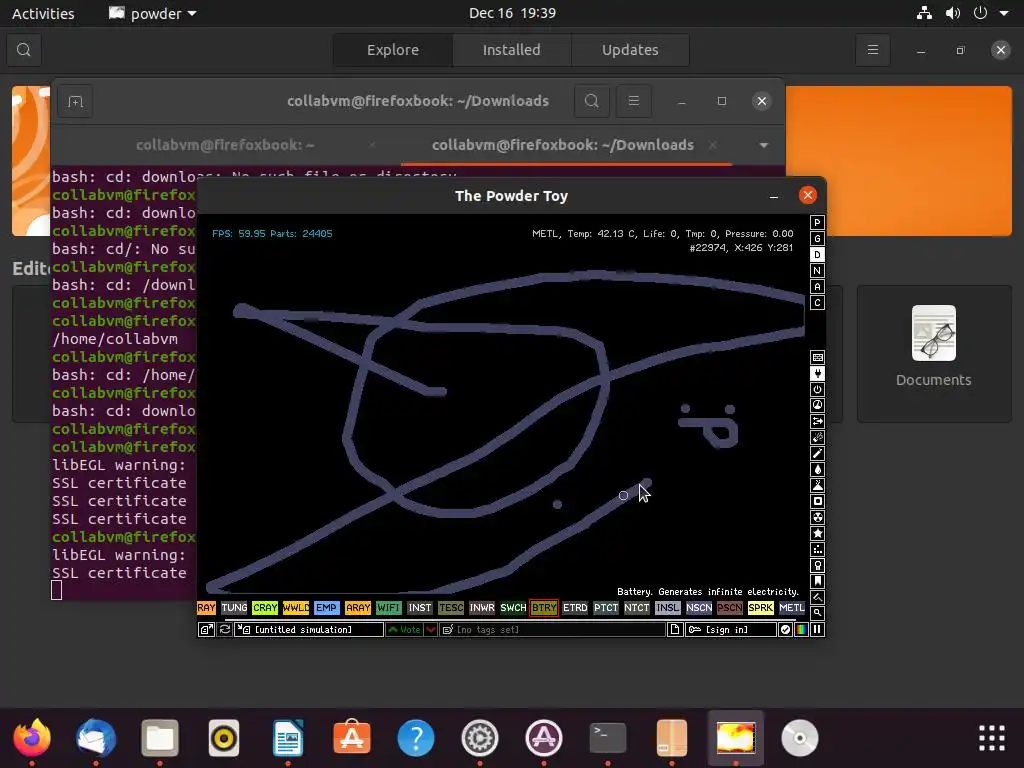This screenshot has width=1024, height=768.
Task: Launch Firefox from the dock
Action: (32, 738)
